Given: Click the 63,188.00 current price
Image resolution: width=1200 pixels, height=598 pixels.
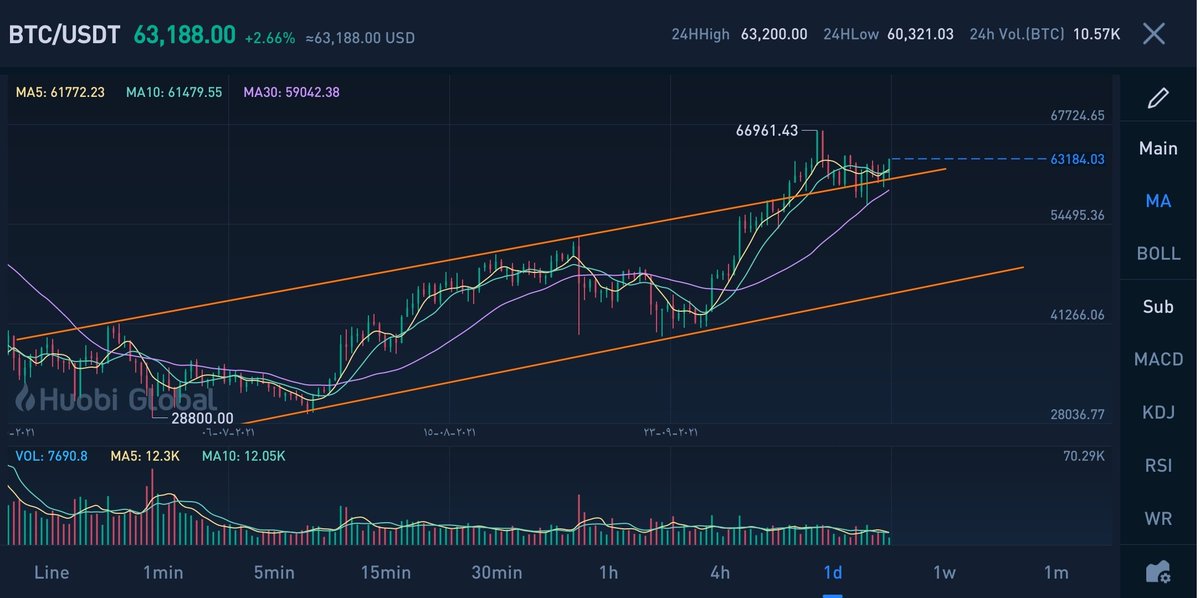Looking at the screenshot, I should click(x=184, y=35).
